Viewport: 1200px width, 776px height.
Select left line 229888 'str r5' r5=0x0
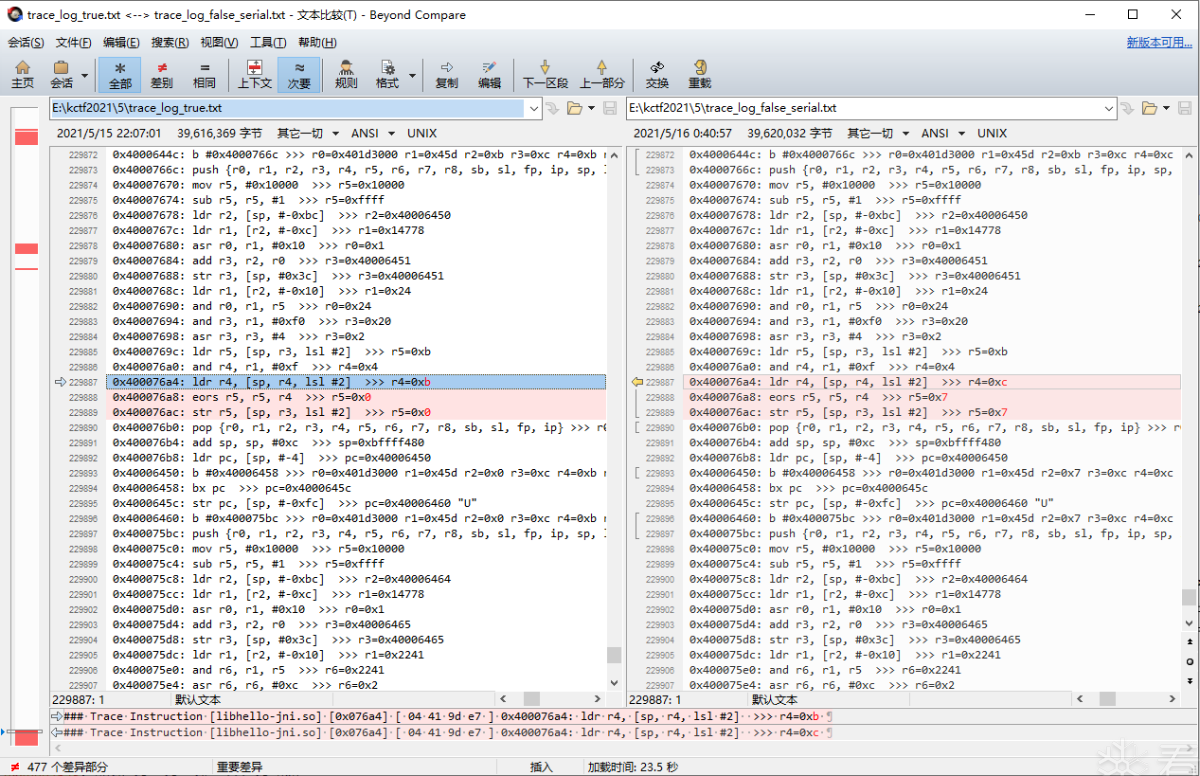(358, 412)
